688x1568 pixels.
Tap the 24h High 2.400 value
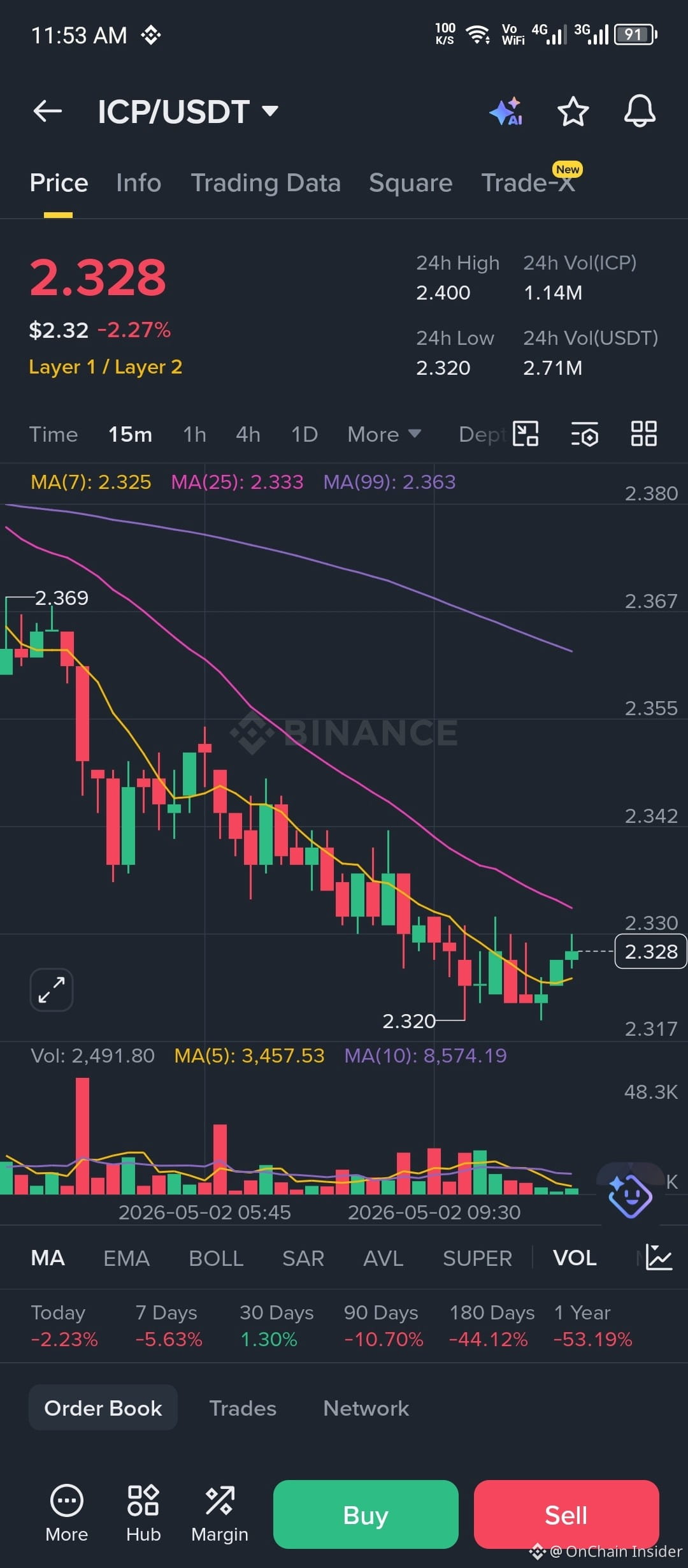pos(443,293)
